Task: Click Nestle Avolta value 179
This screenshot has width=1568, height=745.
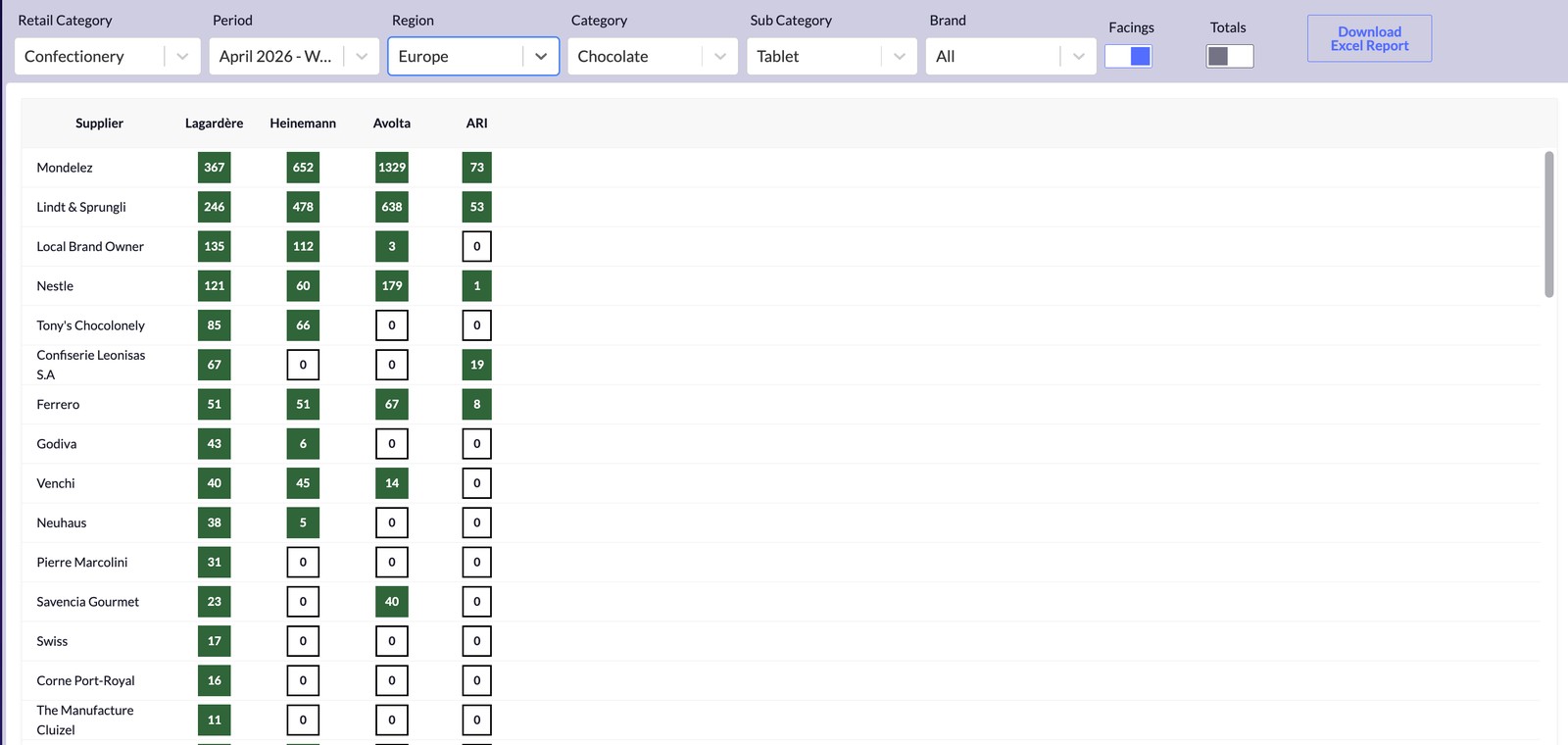Action: coord(392,286)
